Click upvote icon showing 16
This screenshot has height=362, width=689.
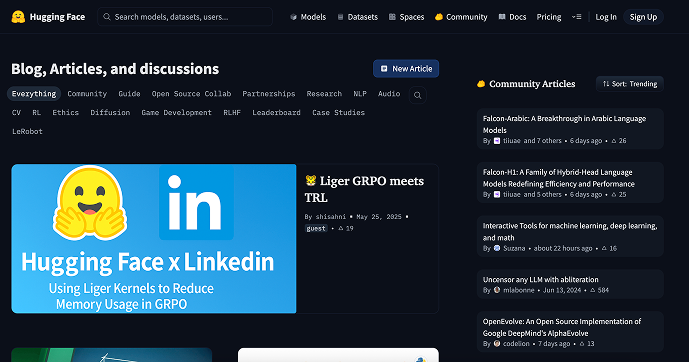pos(604,248)
